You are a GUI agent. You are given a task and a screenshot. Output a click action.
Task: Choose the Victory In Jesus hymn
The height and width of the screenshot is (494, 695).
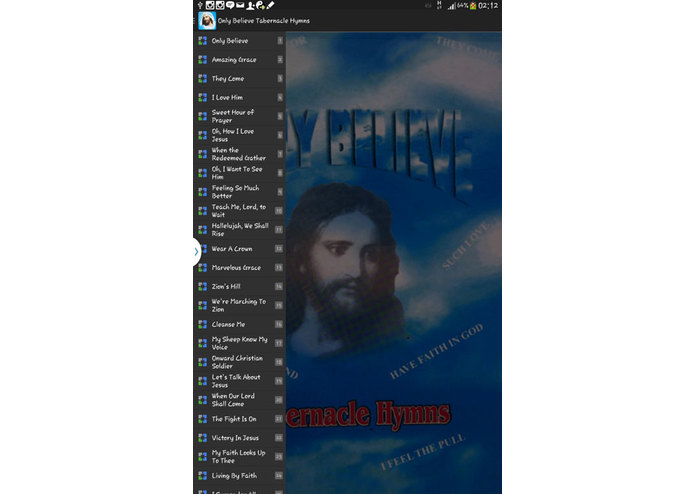tap(239, 438)
